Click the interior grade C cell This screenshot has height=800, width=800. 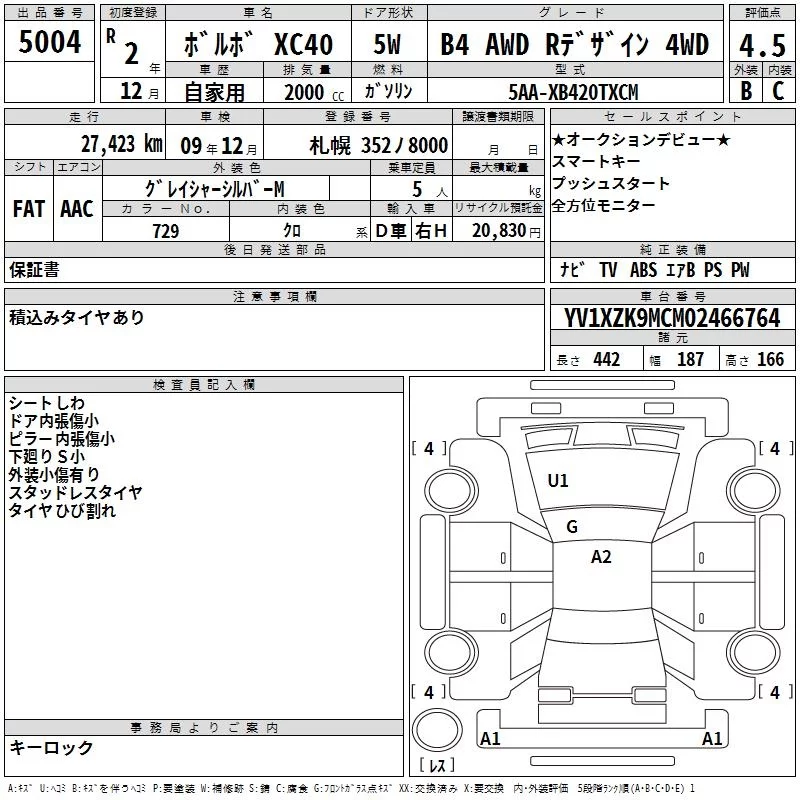tap(779, 91)
